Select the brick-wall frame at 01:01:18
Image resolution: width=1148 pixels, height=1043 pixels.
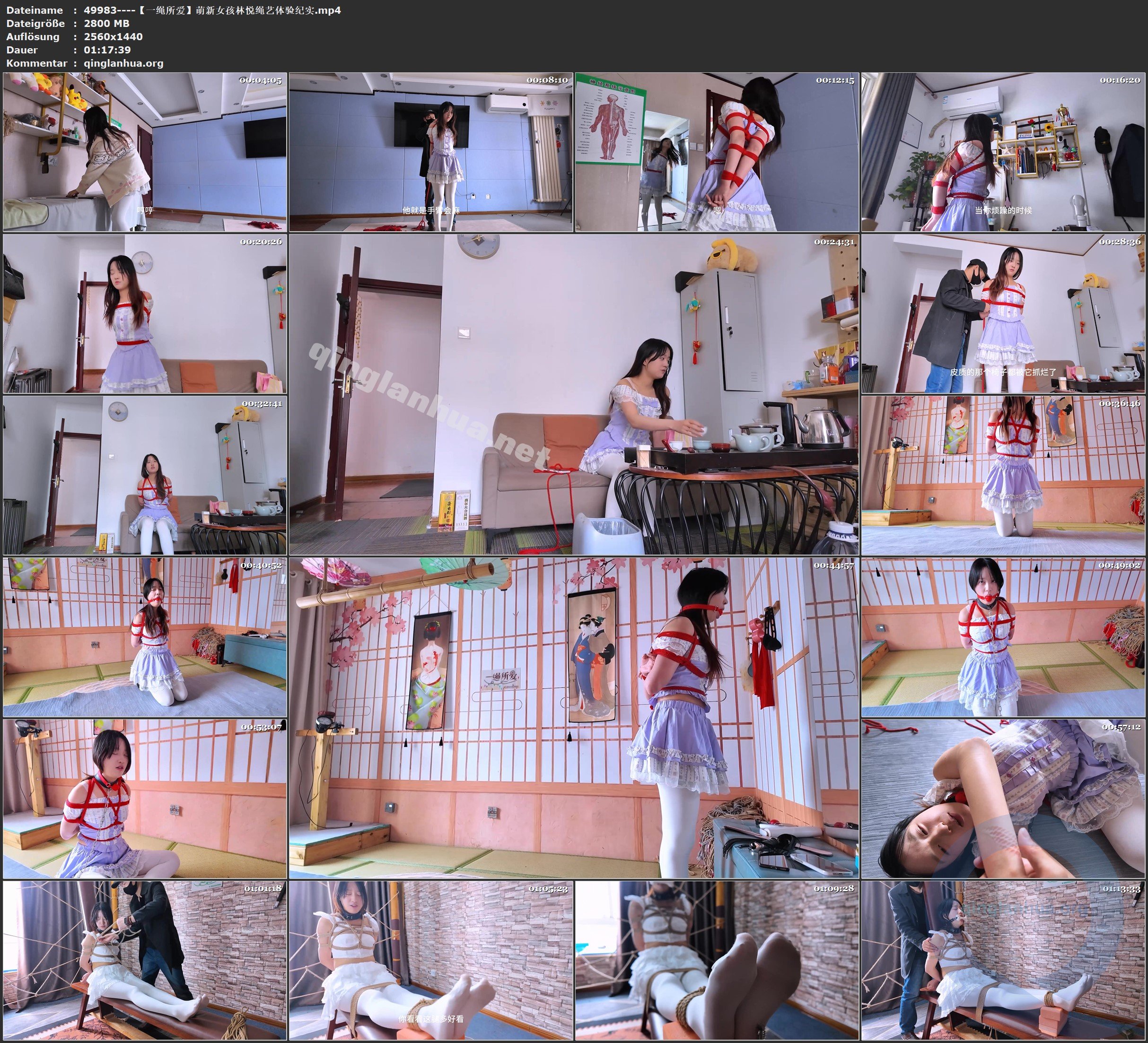[x=145, y=960]
